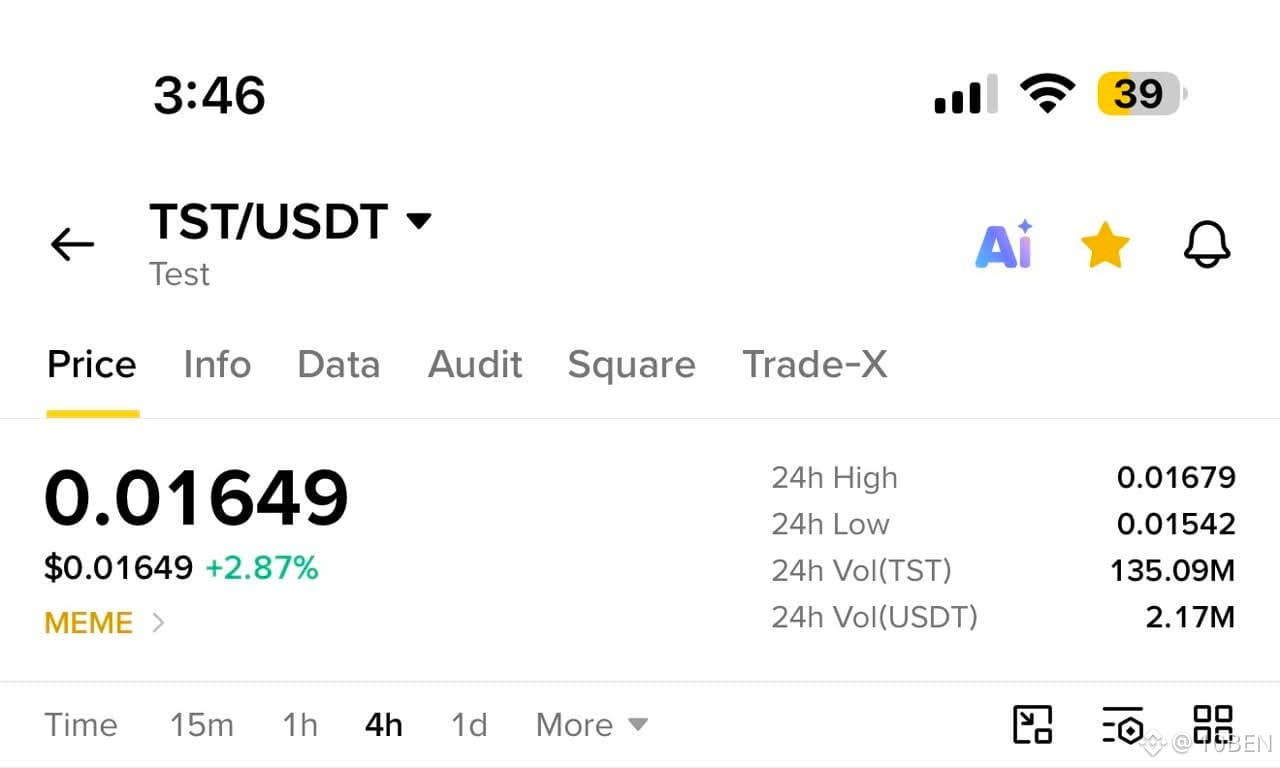Open the Trade-X tab
1280x768 pixels.
click(815, 365)
